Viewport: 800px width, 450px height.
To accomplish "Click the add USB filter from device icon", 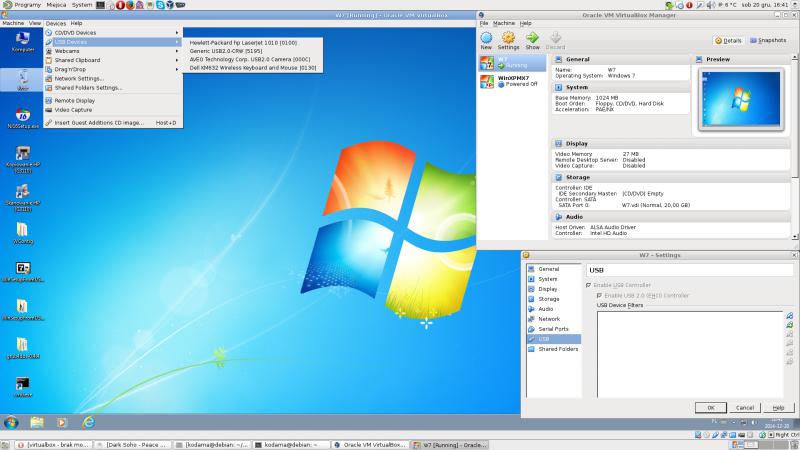I will pyautogui.click(x=789, y=325).
